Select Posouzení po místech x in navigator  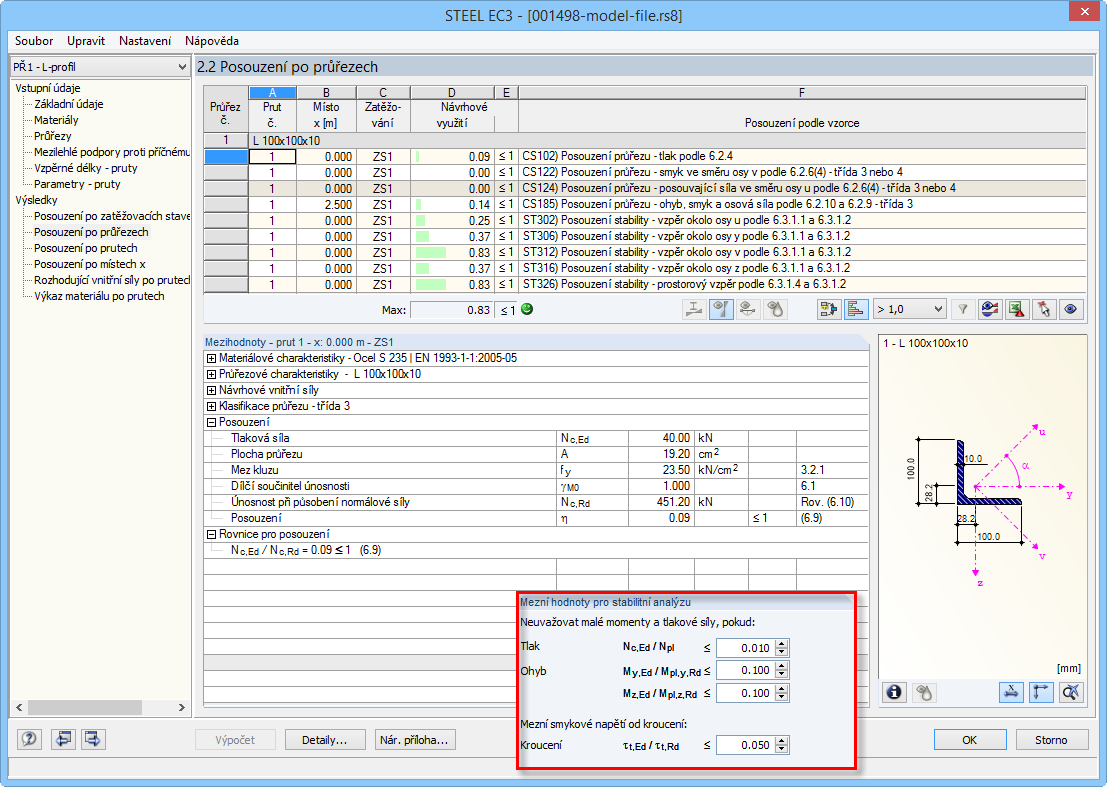[90, 265]
